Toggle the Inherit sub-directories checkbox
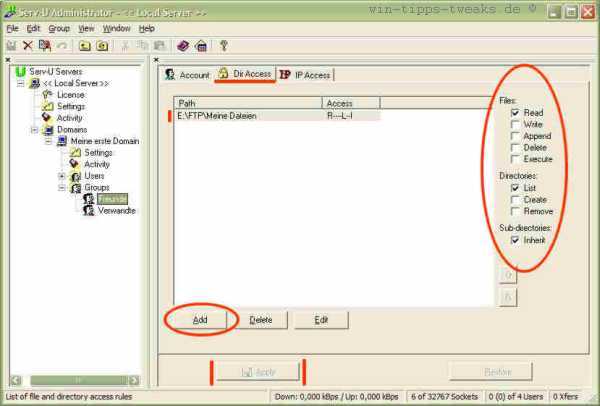 [x=515, y=240]
